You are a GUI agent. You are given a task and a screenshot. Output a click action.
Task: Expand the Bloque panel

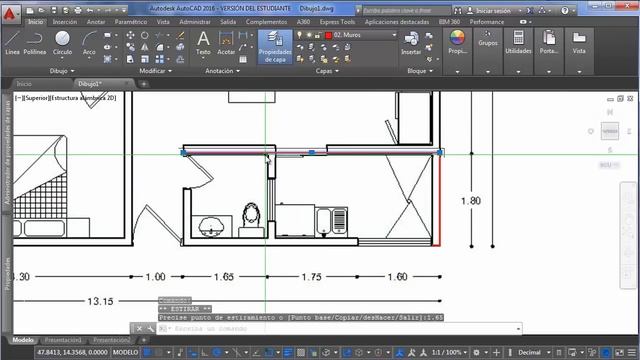pyautogui.click(x=420, y=71)
